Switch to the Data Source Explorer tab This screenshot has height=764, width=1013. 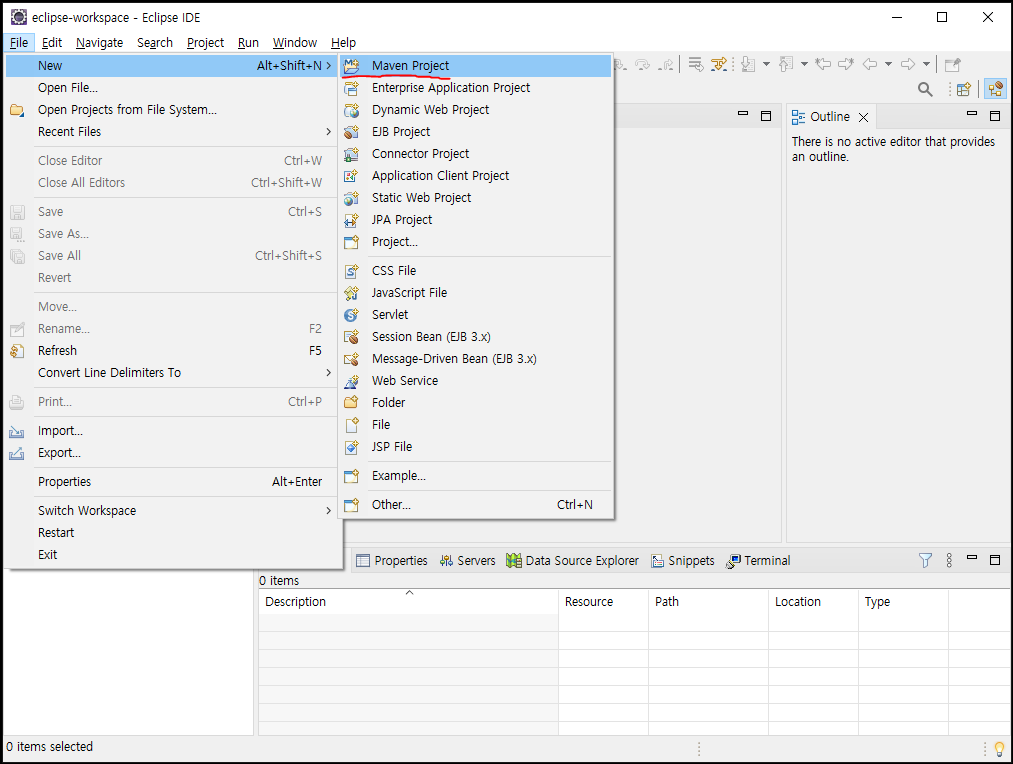pos(572,561)
